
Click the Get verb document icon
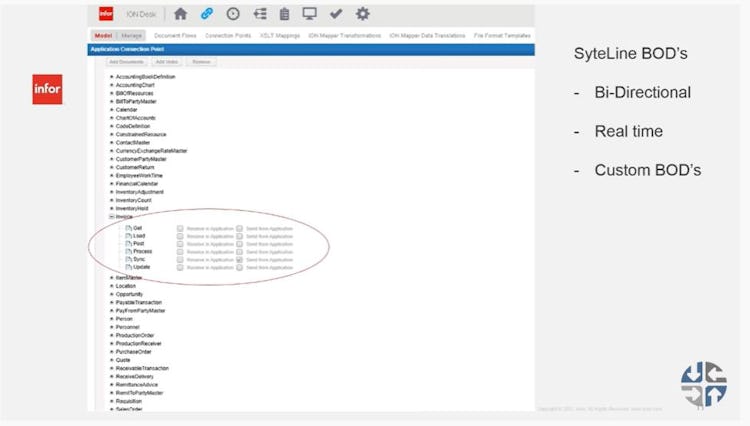click(128, 228)
